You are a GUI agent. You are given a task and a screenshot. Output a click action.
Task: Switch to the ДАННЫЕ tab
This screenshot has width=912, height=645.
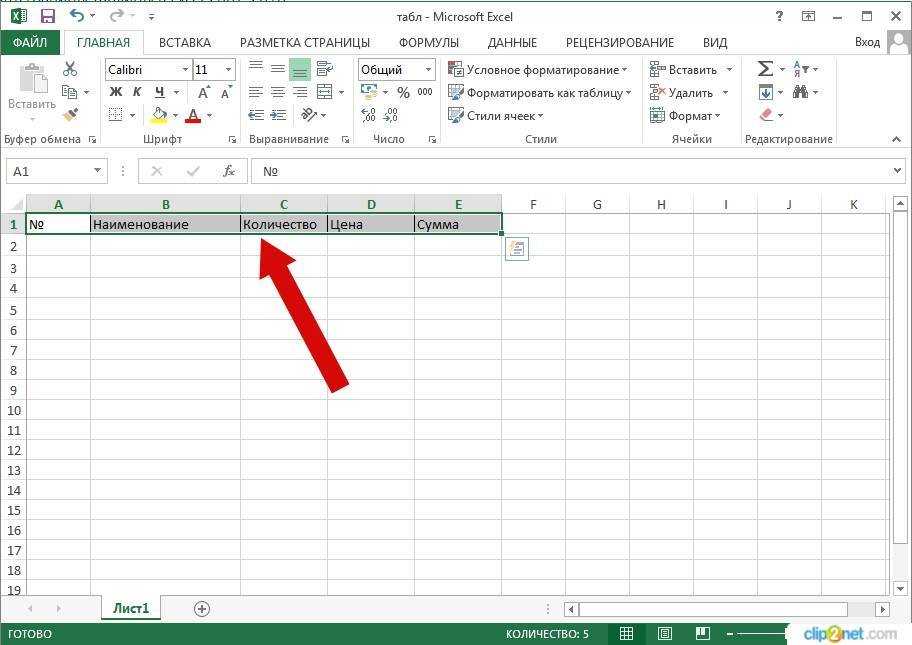(512, 42)
